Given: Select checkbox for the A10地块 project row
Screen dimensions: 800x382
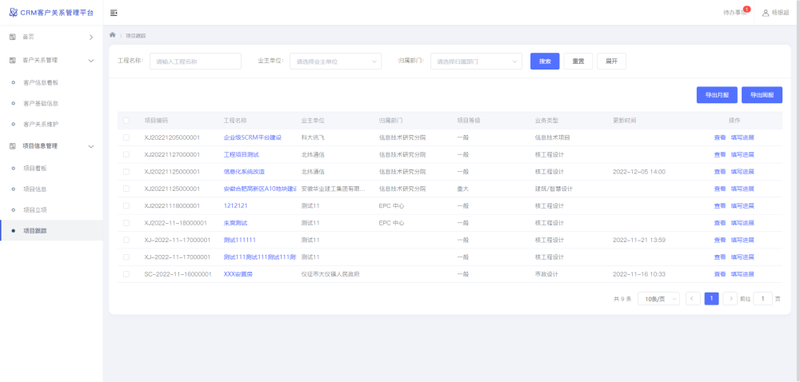Looking at the screenshot, I should click(126, 189).
